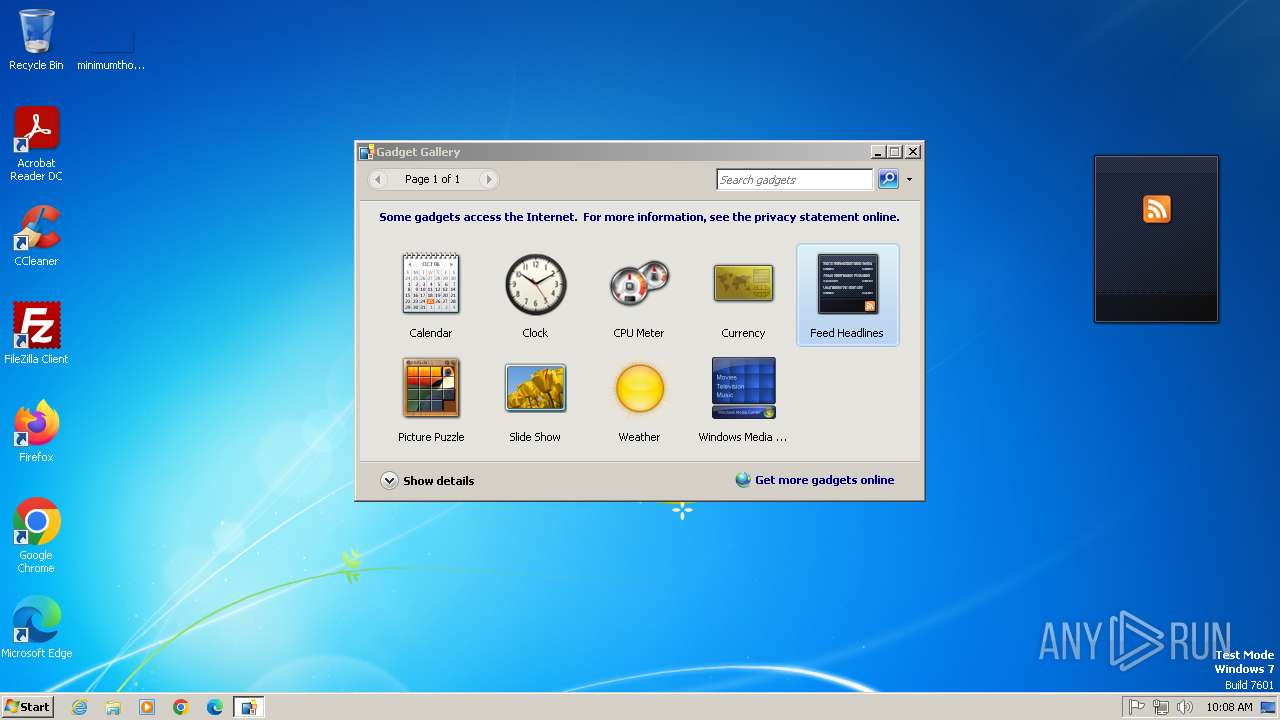Select the Firefox desktop shortcut

click(x=36, y=432)
